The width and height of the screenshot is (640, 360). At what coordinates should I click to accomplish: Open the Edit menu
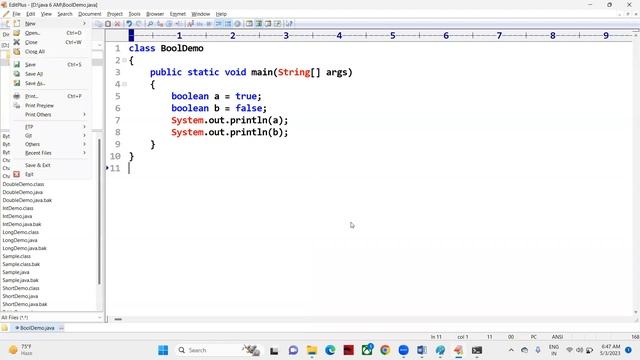click(31, 14)
